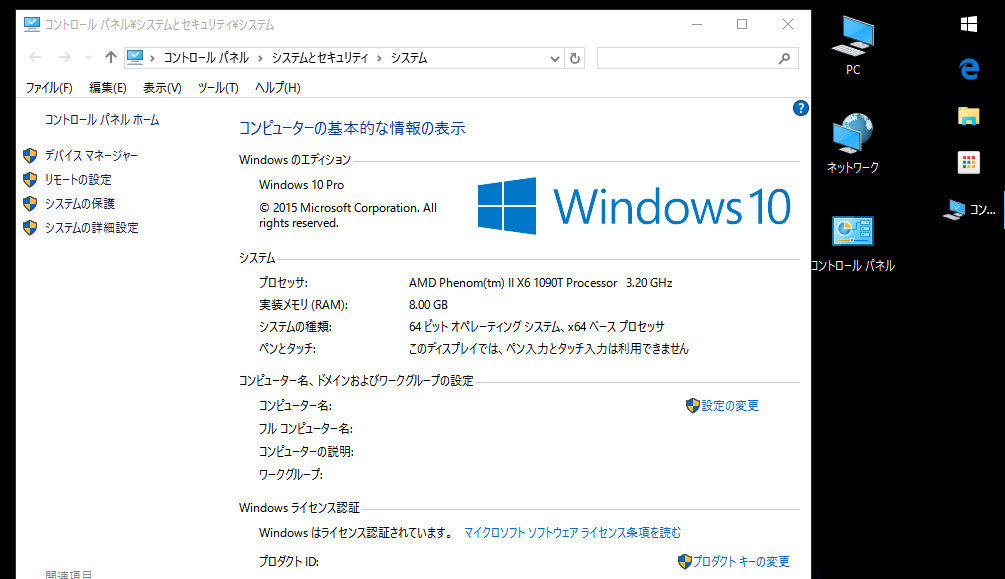The height and width of the screenshot is (579, 1005).
Task: Click the 8.00 GB memory value
Action: [x=428, y=305]
